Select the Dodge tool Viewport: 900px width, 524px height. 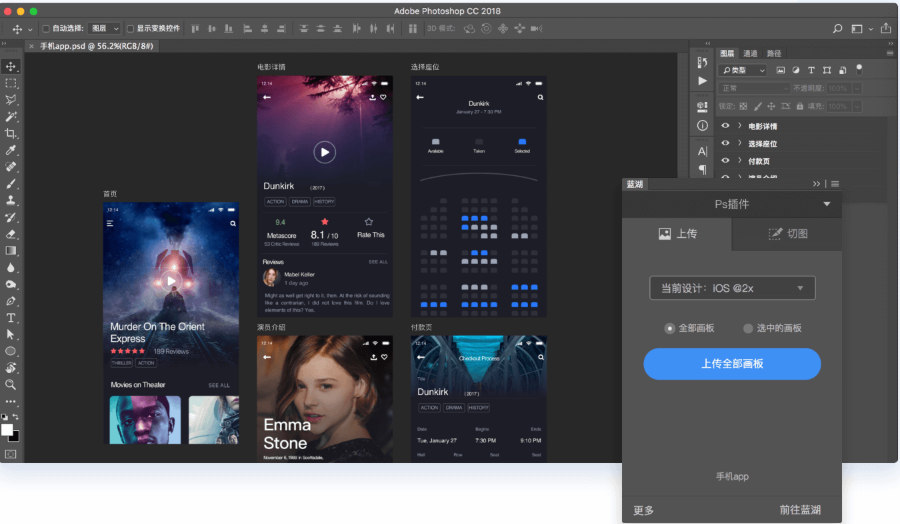10,284
